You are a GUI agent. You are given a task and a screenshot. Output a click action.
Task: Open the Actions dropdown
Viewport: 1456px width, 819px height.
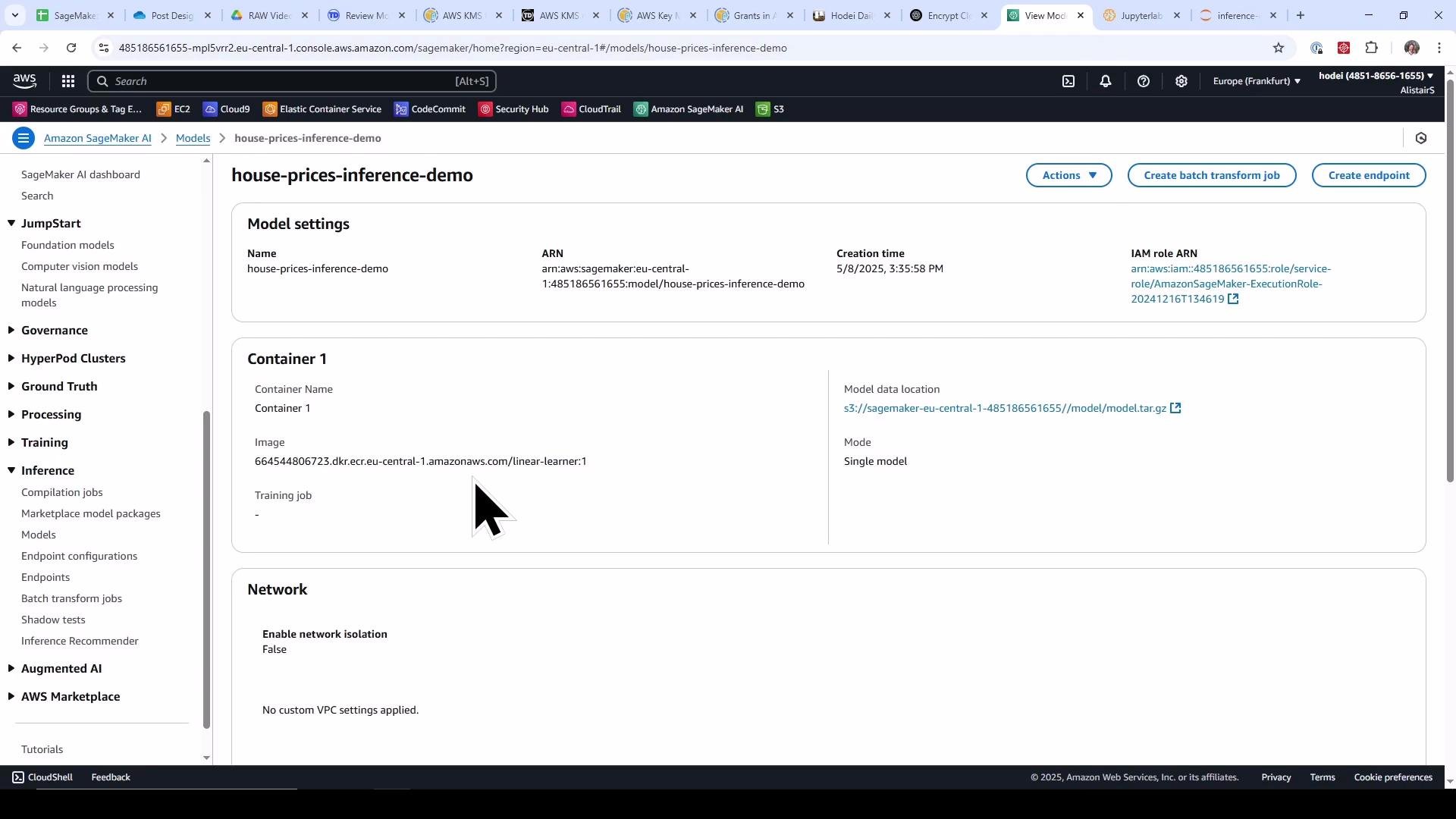[x=1069, y=175]
